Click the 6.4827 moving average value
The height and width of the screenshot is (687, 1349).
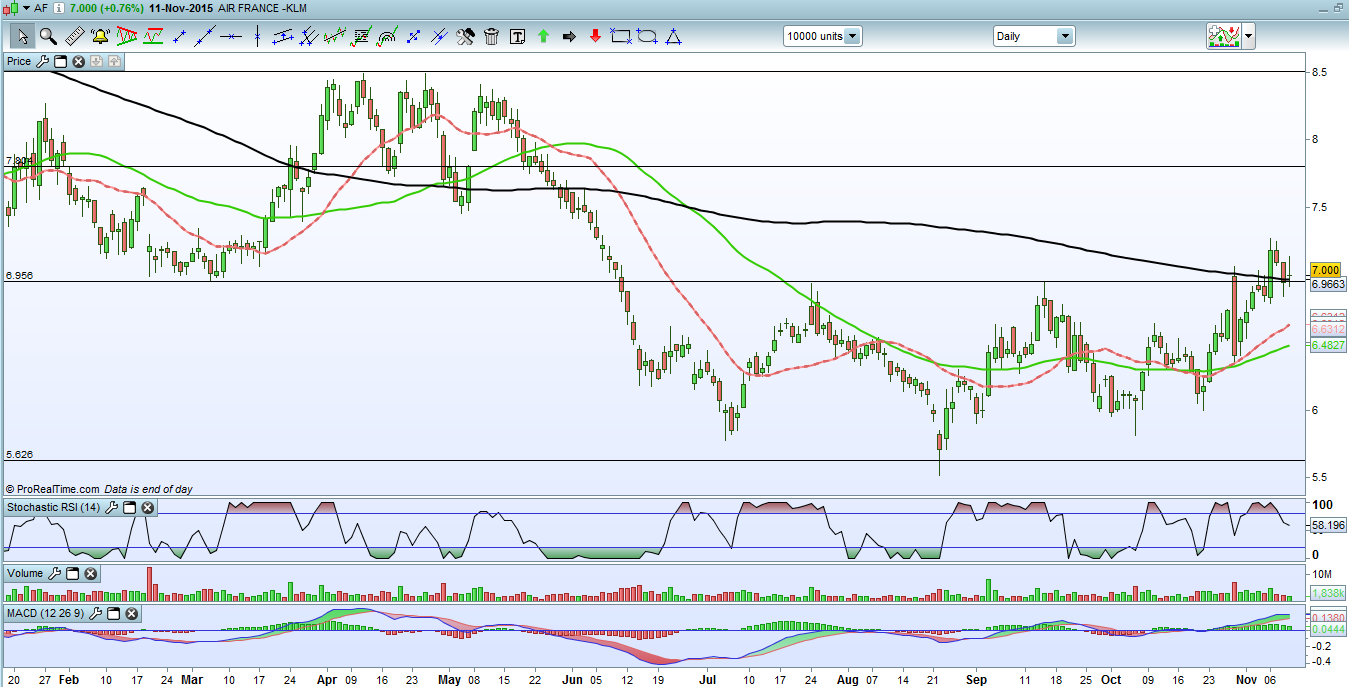tap(1326, 344)
